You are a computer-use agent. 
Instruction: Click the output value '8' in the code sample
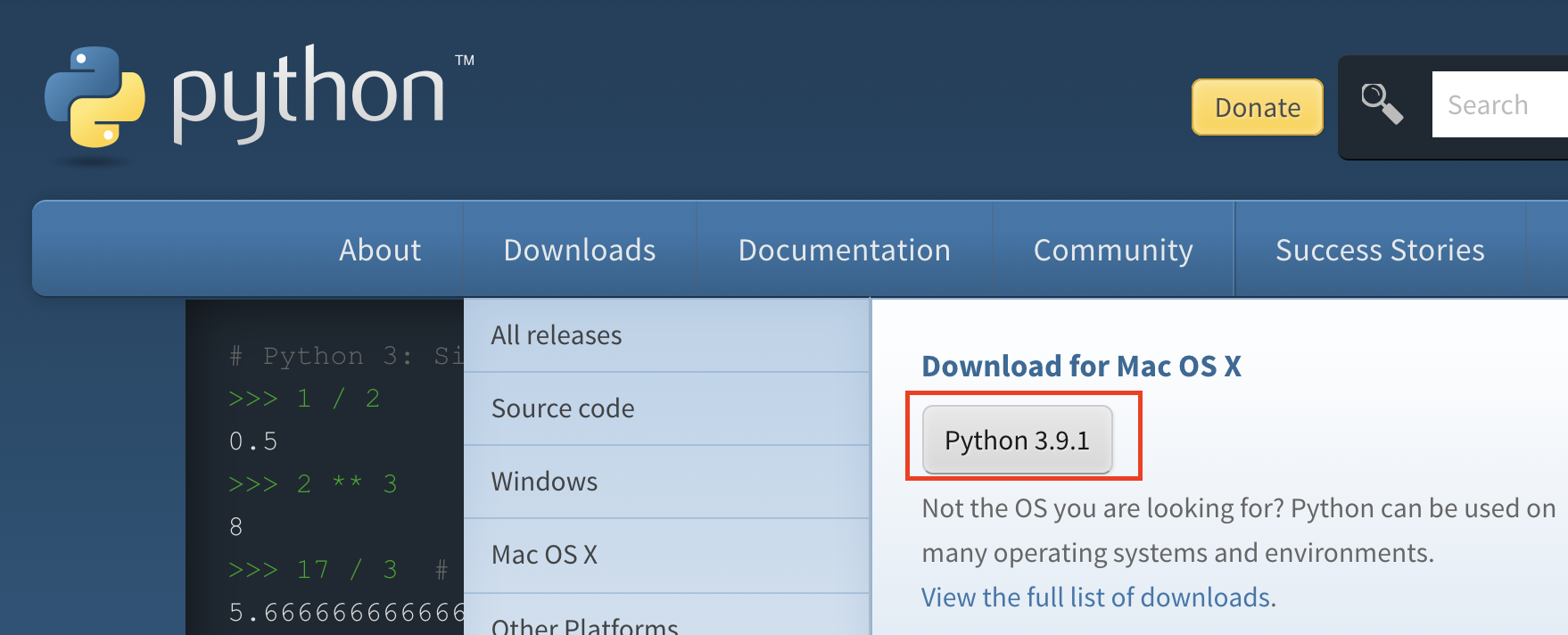click(236, 526)
